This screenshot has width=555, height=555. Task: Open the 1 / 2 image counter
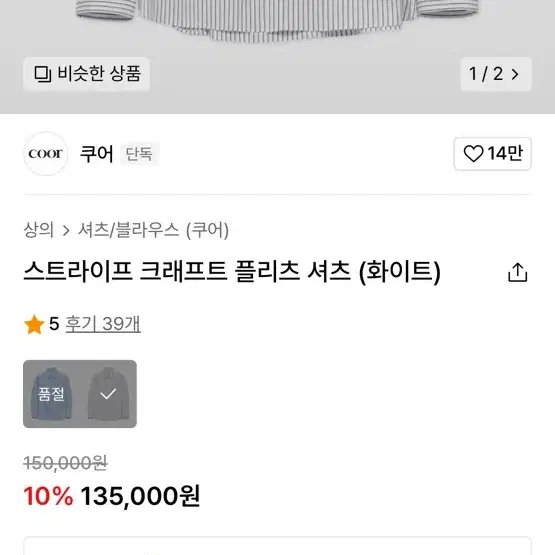[x=496, y=74]
